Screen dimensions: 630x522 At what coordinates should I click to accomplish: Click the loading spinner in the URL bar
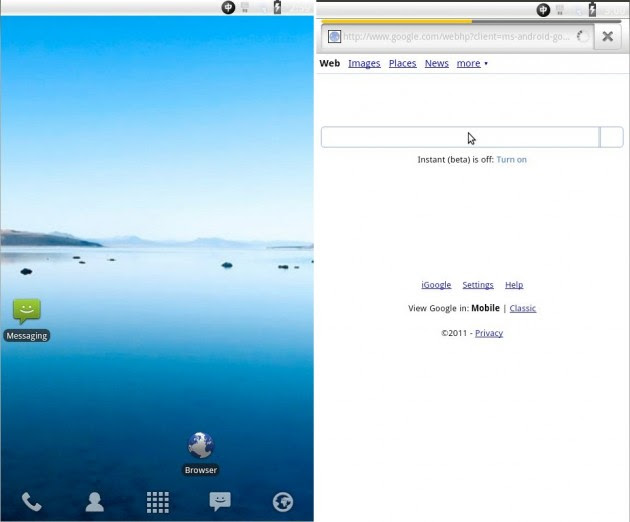pos(583,37)
